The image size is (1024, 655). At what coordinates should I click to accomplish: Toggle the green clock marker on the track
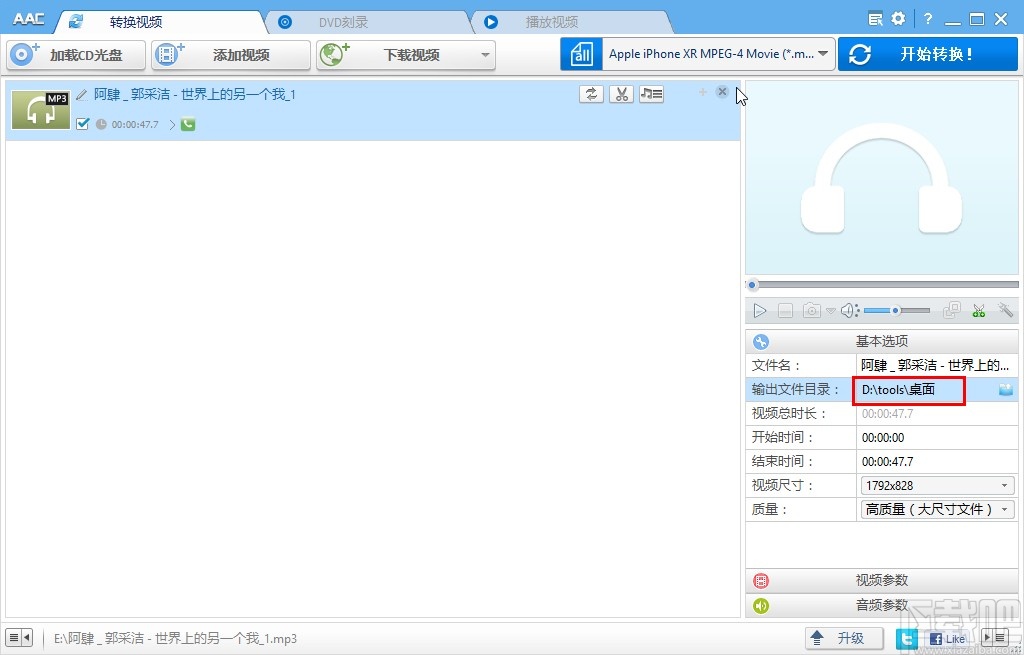[187, 124]
